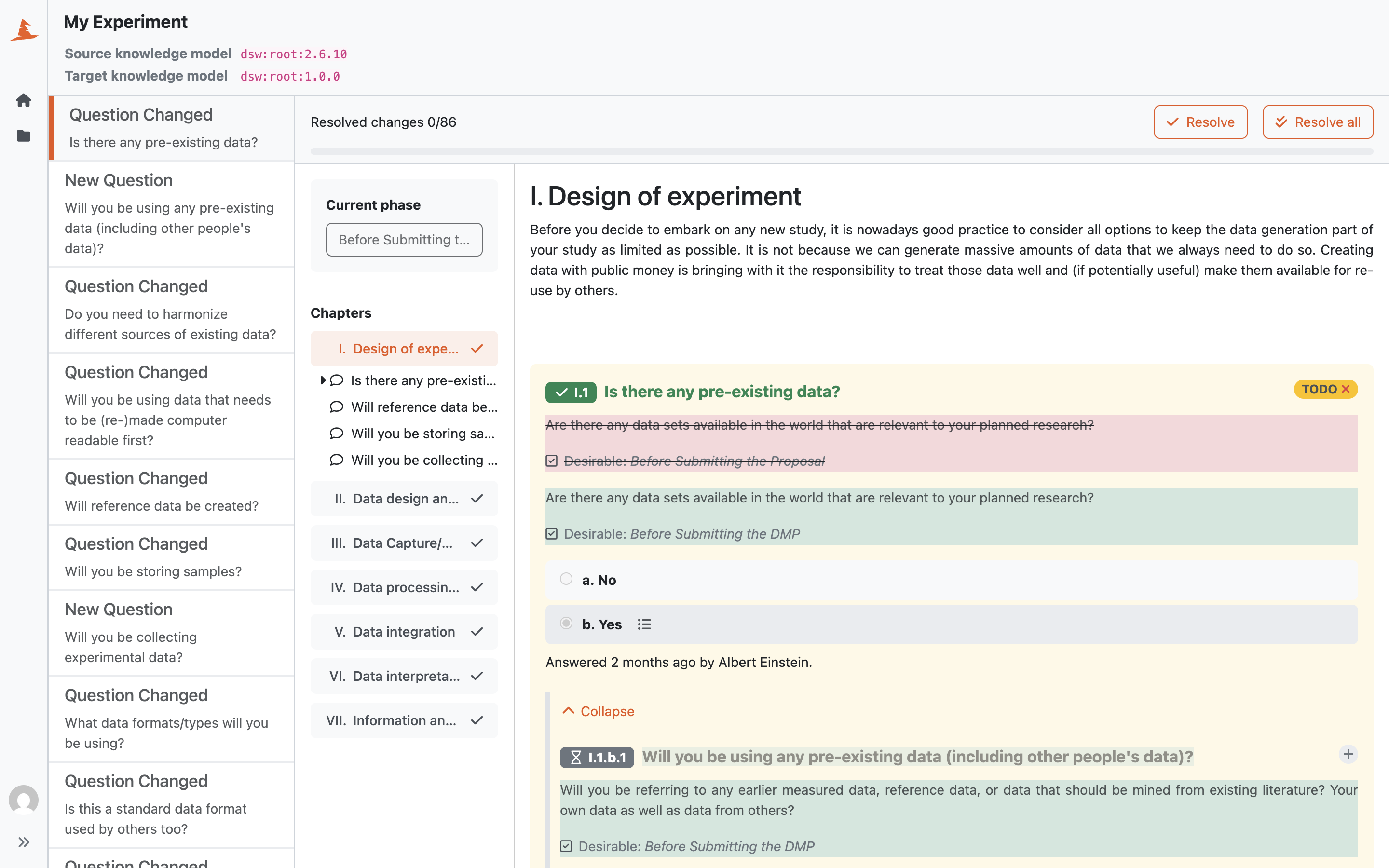This screenshot has width=1389, height=868.
Task: Open chapter V. Data integration
Action: coord(404,632)
